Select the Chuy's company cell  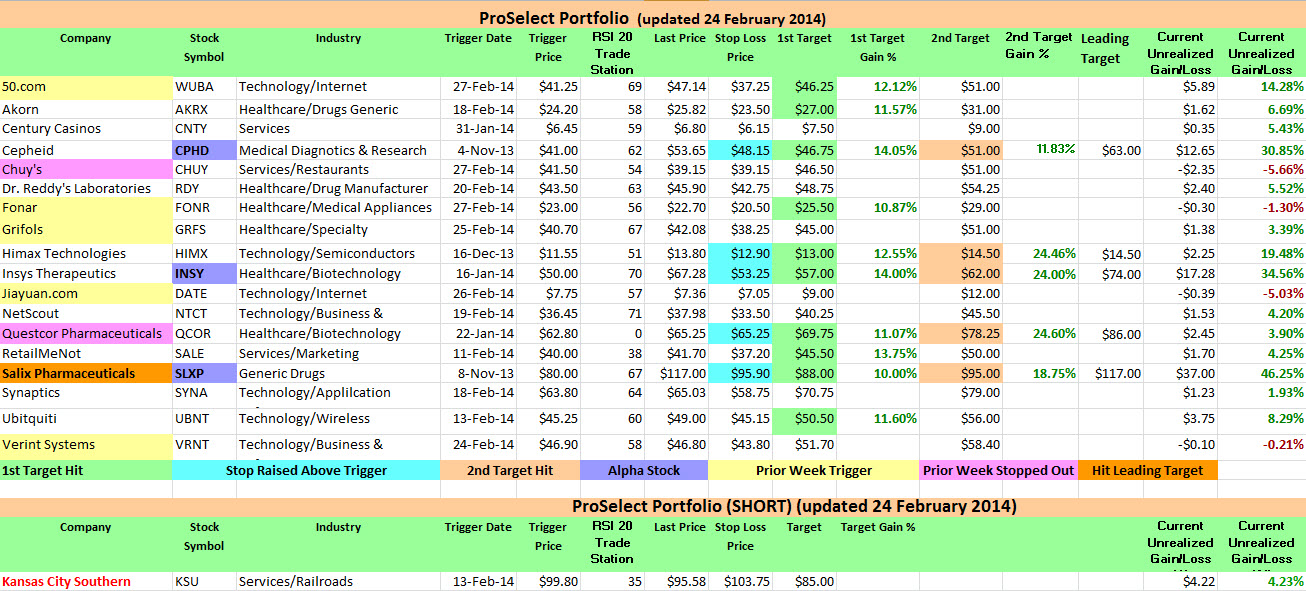click(86, 169)
